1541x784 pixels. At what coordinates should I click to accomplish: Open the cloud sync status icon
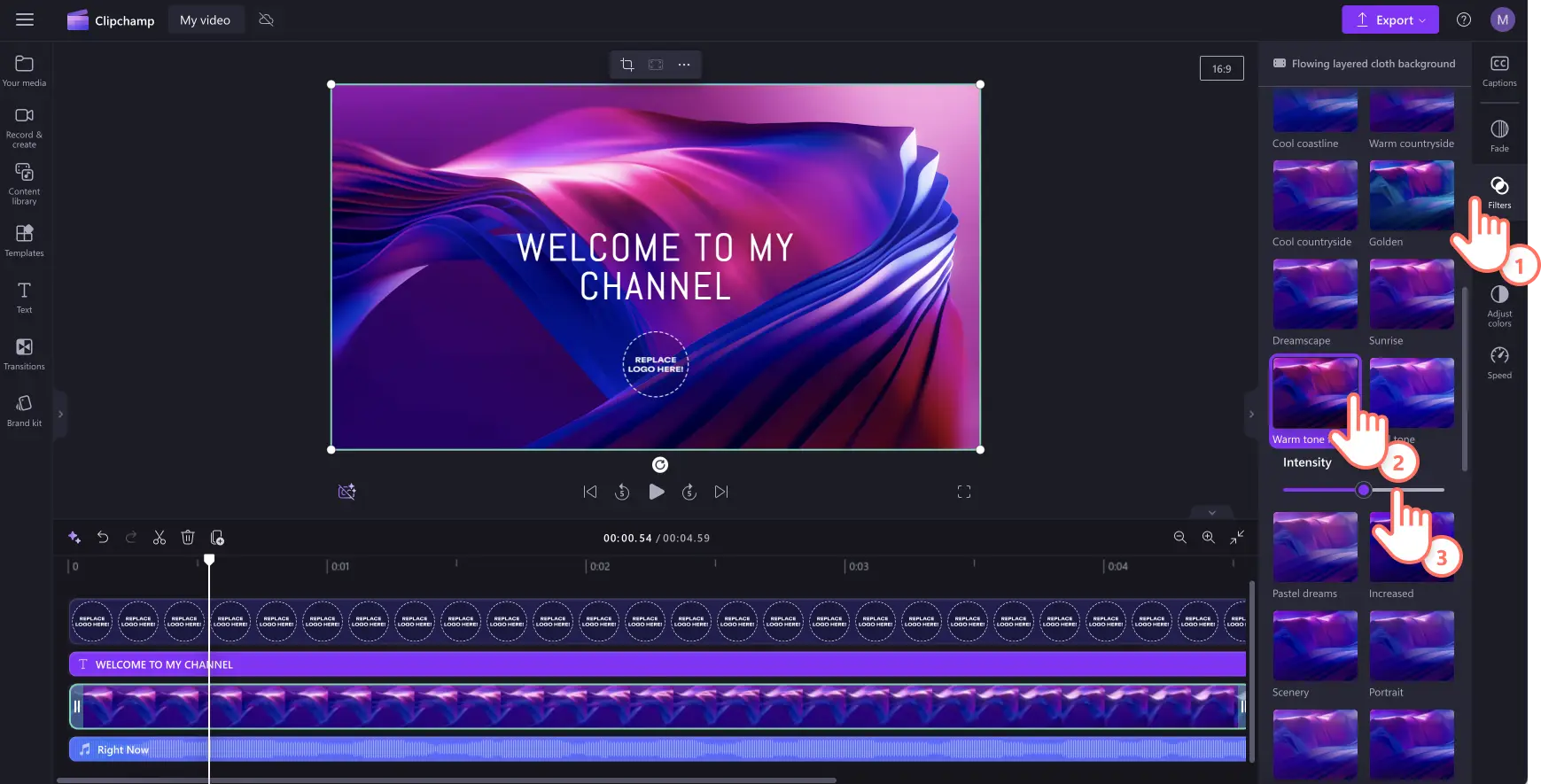click(x=266, y=19)
